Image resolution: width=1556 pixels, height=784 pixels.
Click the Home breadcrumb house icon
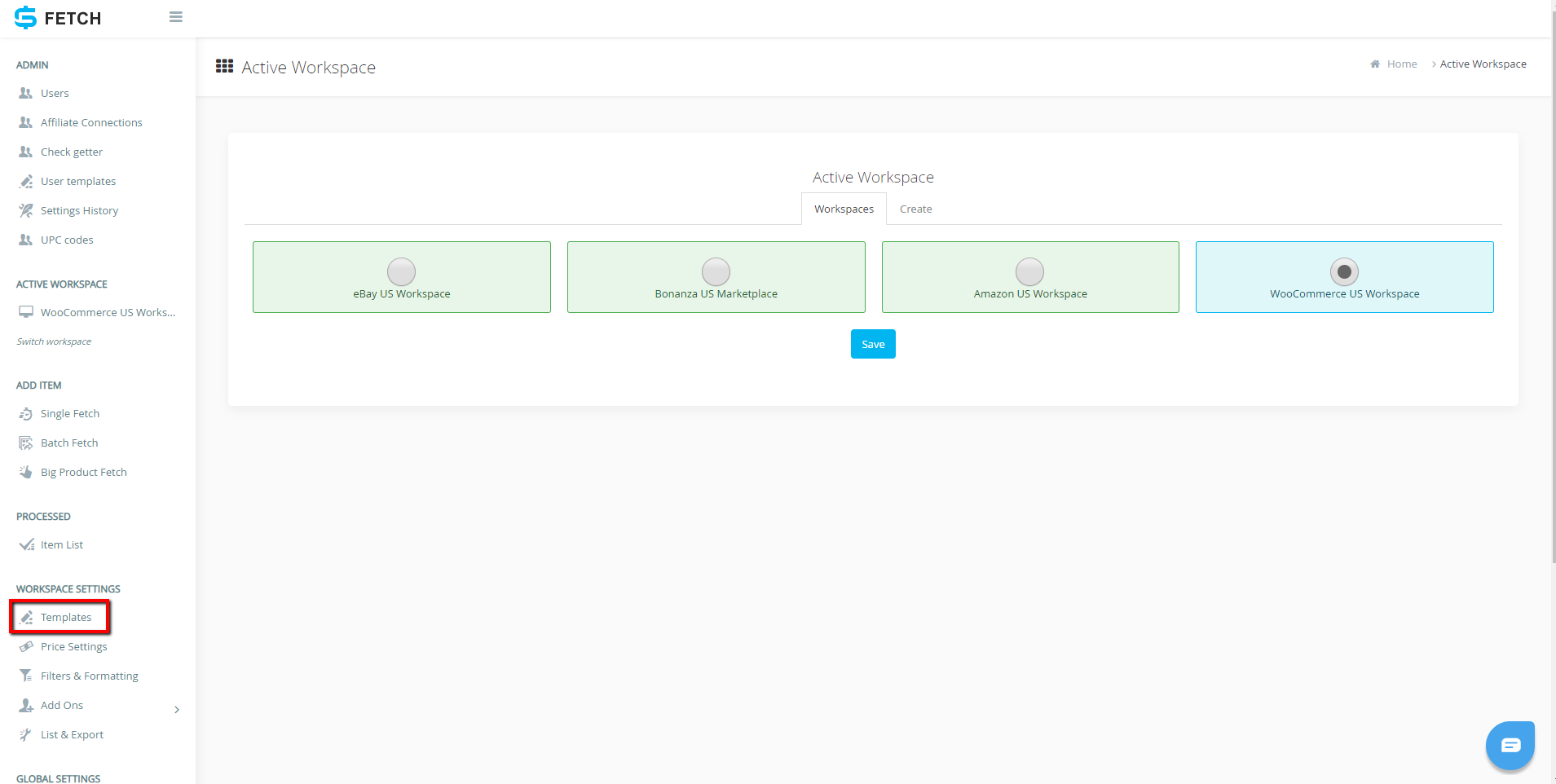(1375, 64)
